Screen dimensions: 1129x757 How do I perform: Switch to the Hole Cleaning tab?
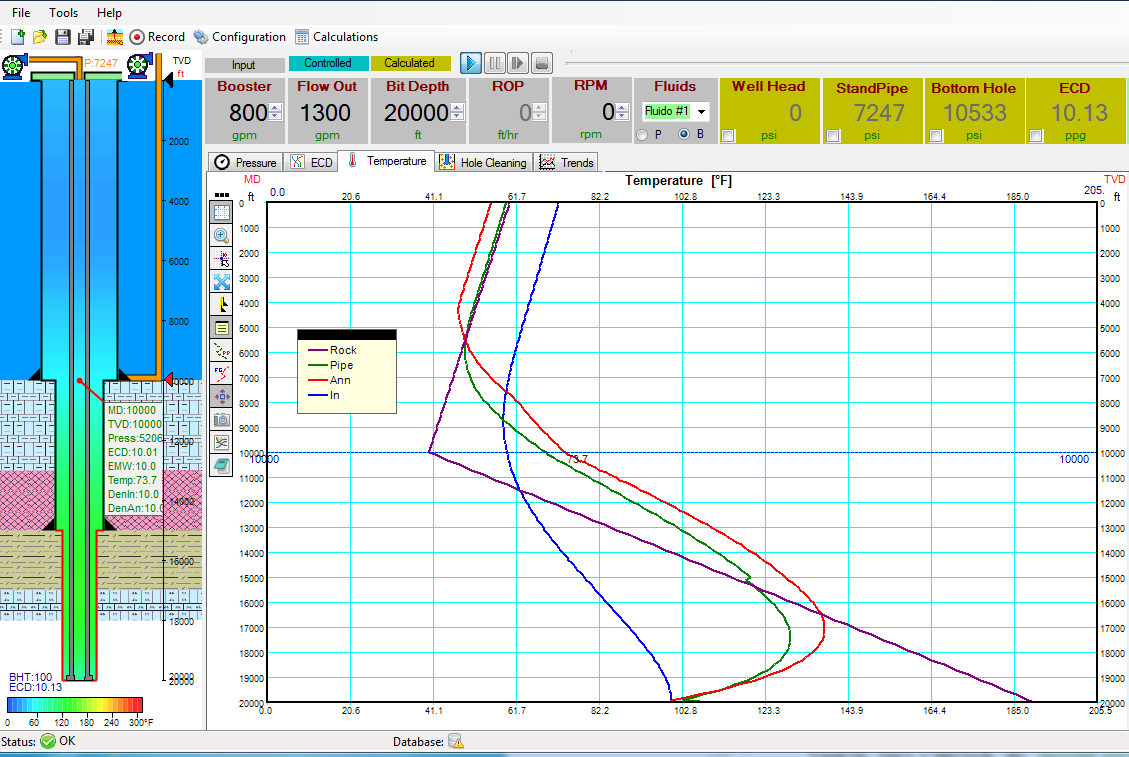[483, 162]
